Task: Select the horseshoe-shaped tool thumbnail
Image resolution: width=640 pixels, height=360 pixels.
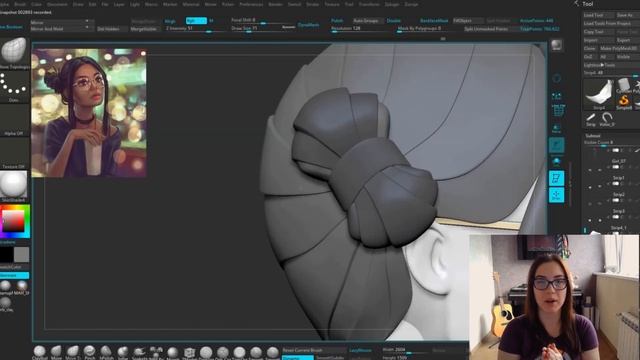Action: (607, 119)
